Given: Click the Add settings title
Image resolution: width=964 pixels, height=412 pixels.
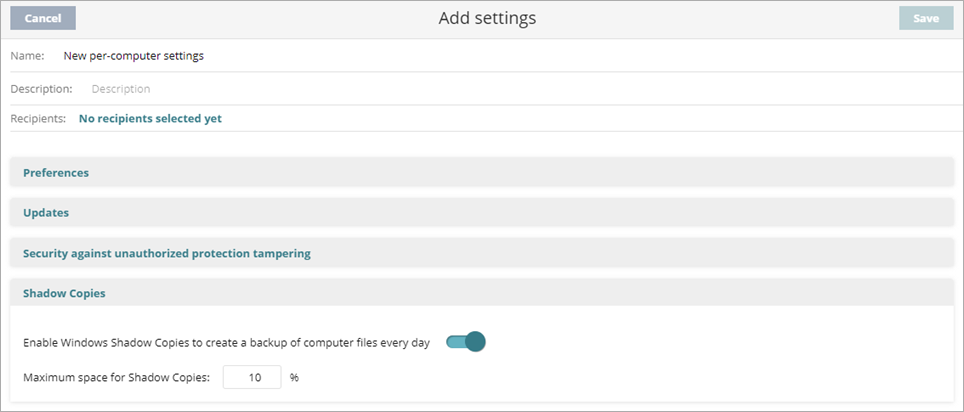Looking at the screenshot, I should 487,18.
